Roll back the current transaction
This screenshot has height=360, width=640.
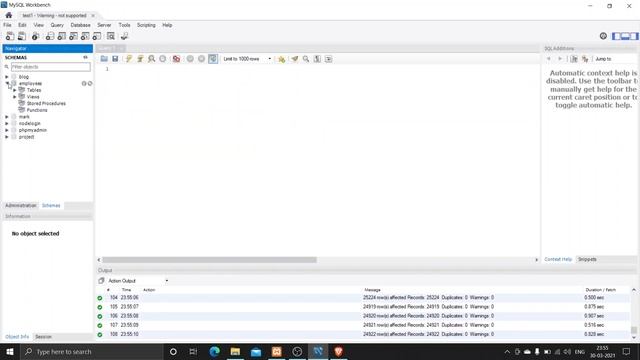click(201, 59)
